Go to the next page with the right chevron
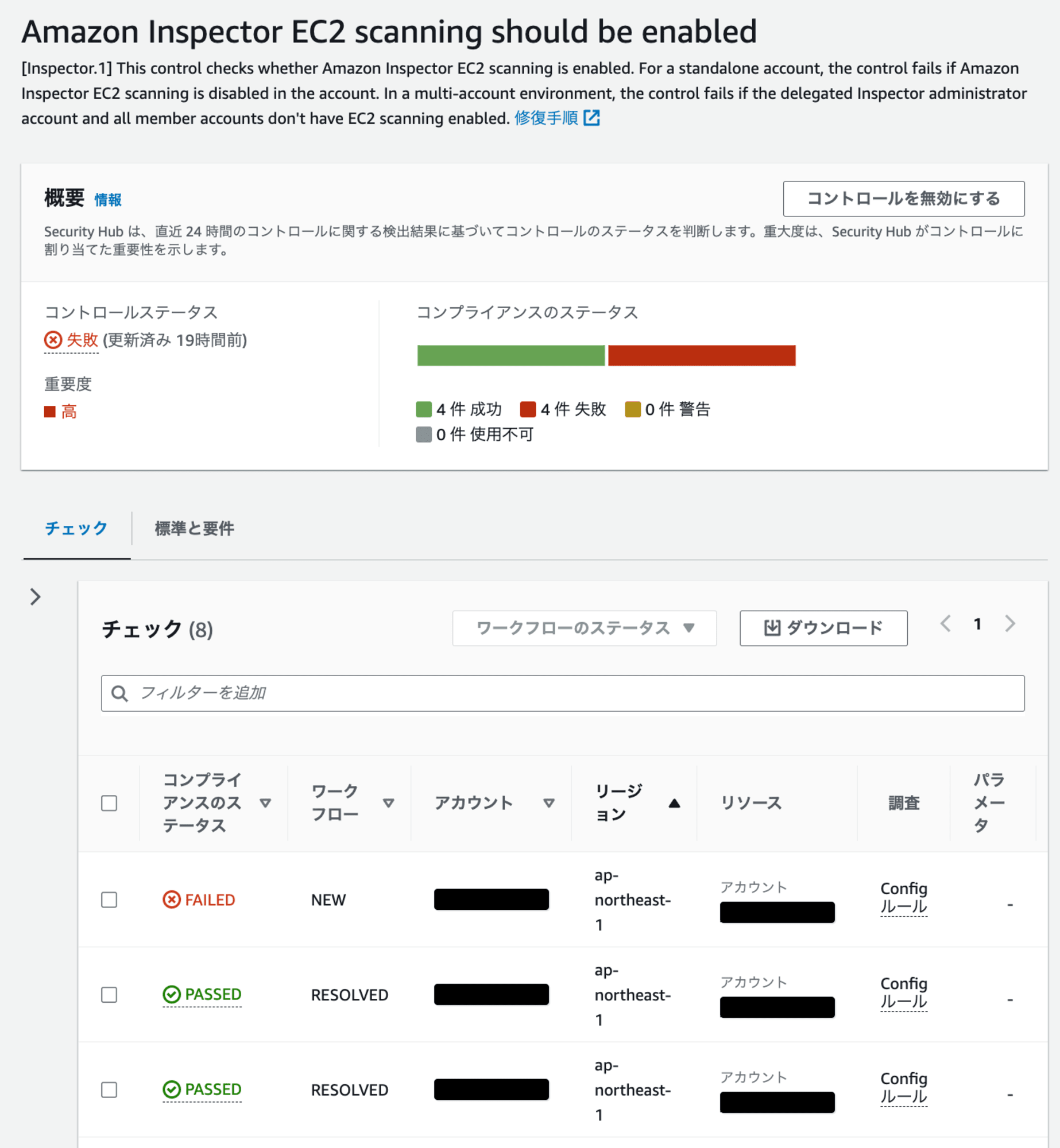This screenshot has width=1060, height=1148. click(x=1010, y=623)
